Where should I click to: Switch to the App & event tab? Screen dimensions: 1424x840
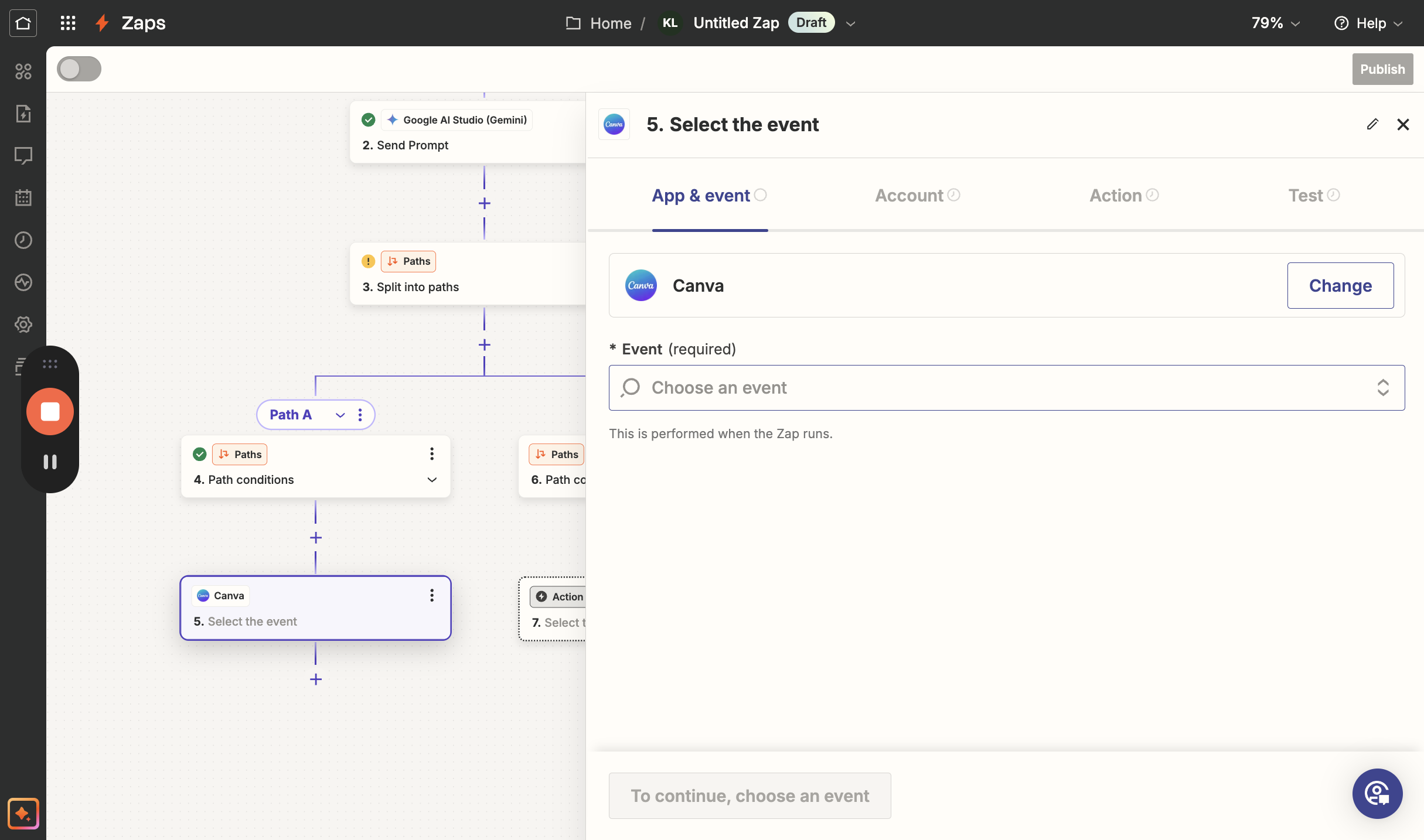click(710, 196)
